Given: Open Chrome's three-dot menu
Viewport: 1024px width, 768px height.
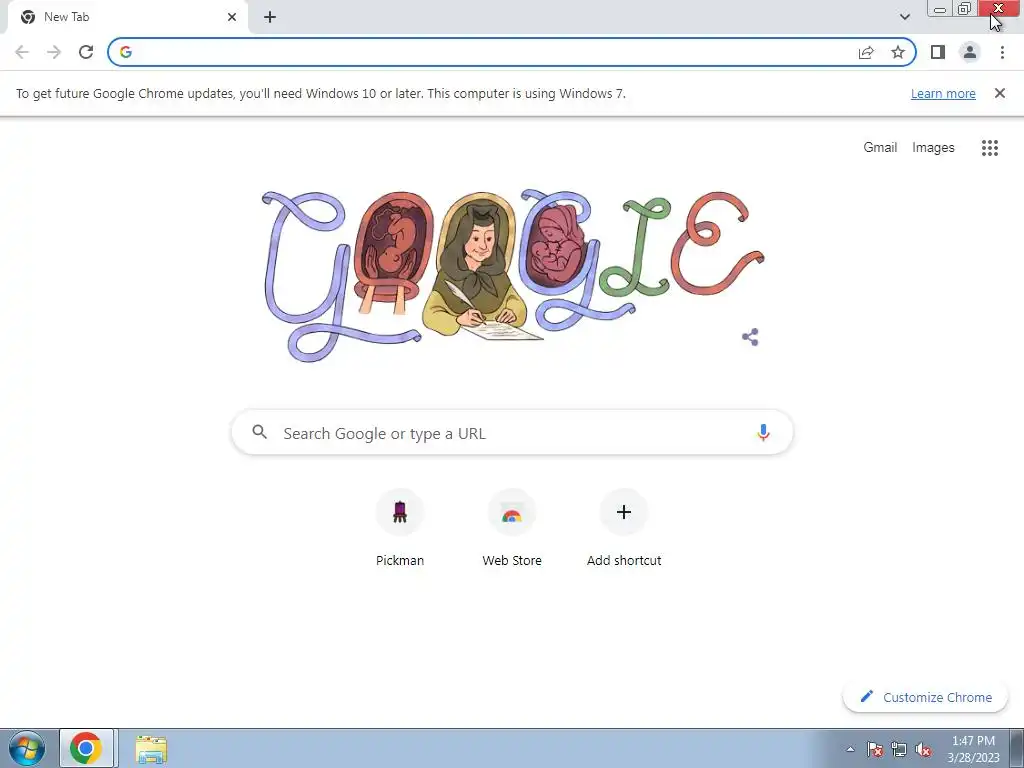Looking at the screenshot, I should (1002, 52).
